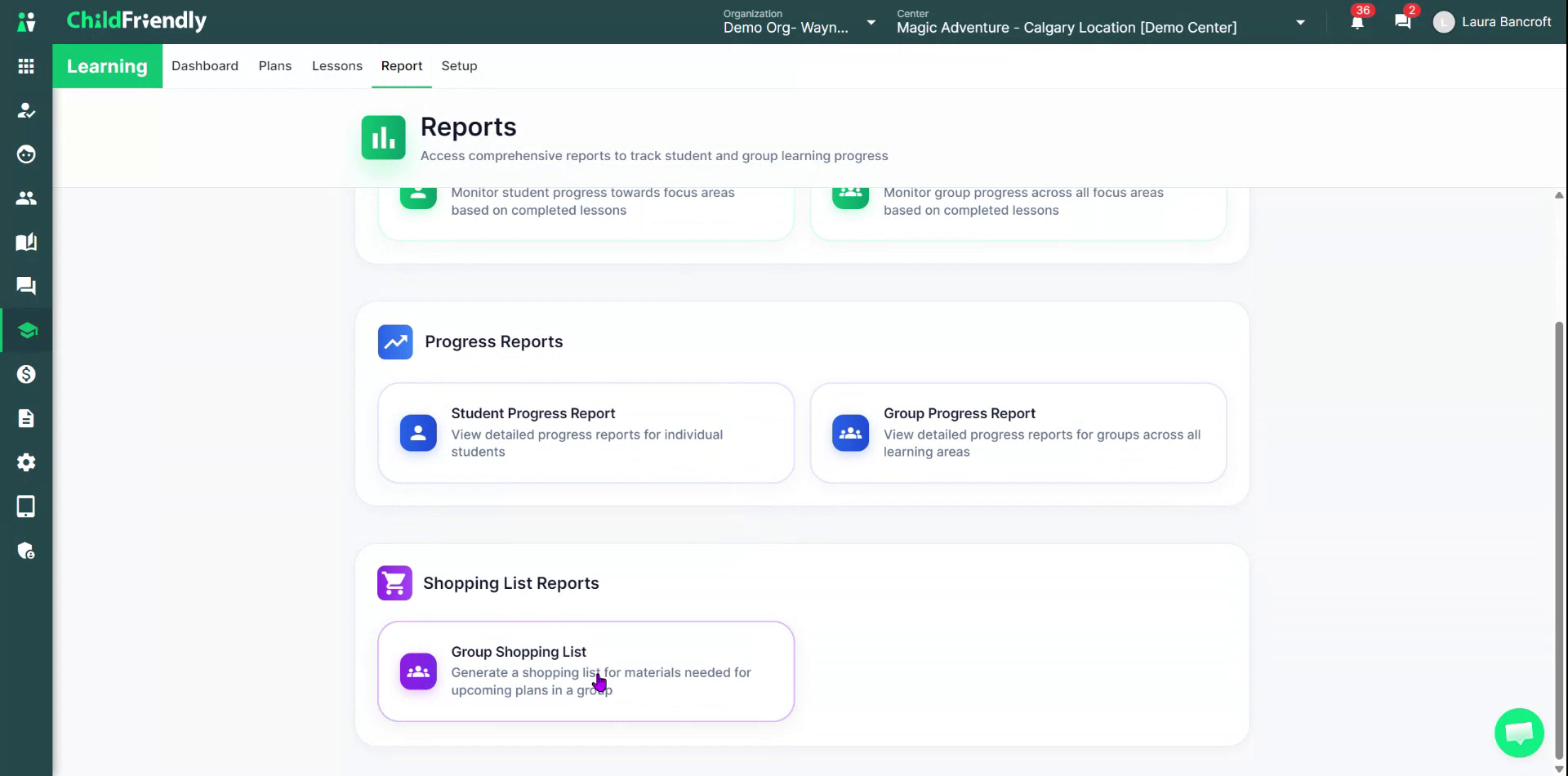
Task: Click the ChildFriendly figure logo icon
Action: click(x=26, y=22)
